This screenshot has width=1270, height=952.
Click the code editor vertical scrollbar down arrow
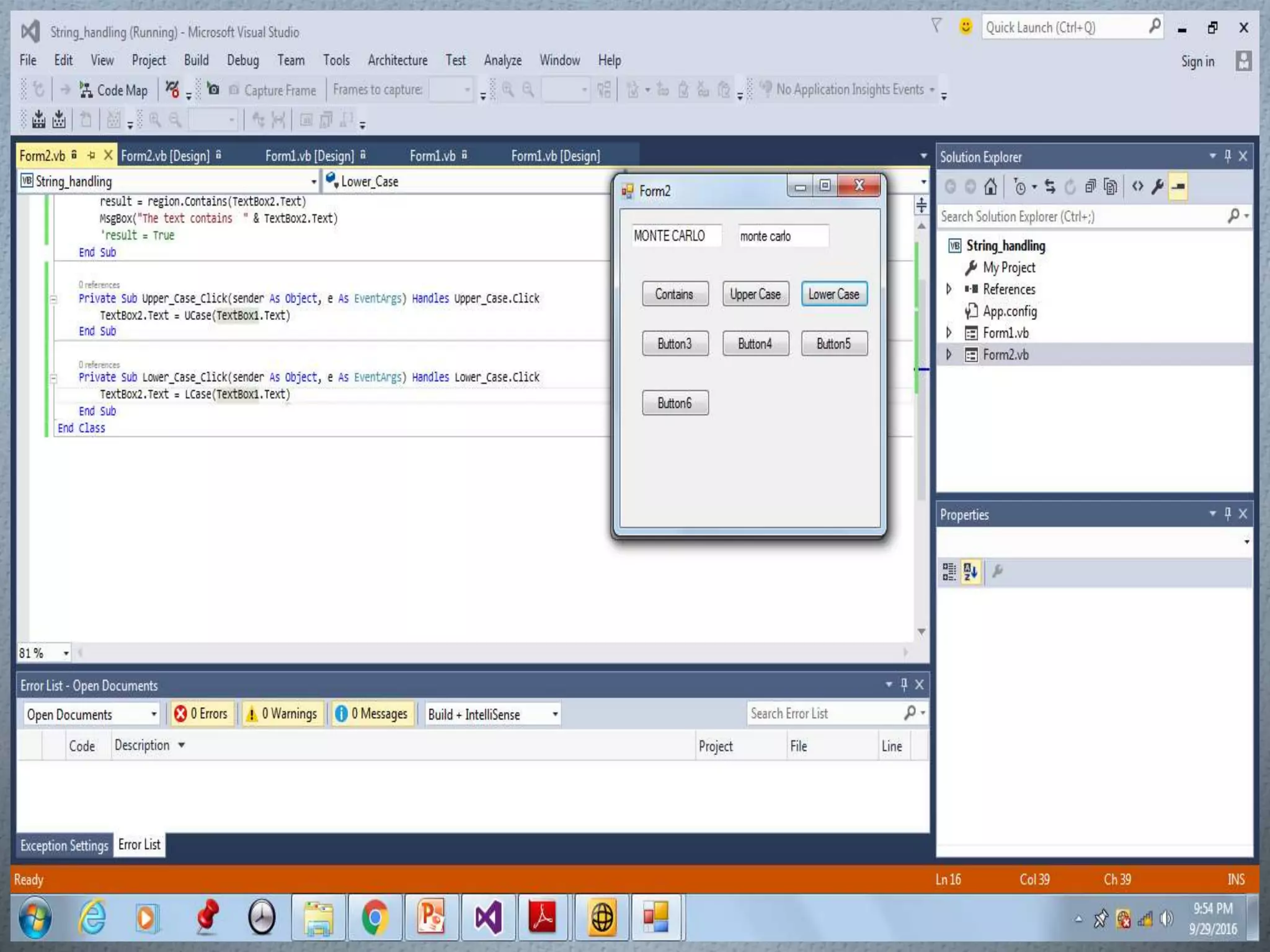(921, 631)
